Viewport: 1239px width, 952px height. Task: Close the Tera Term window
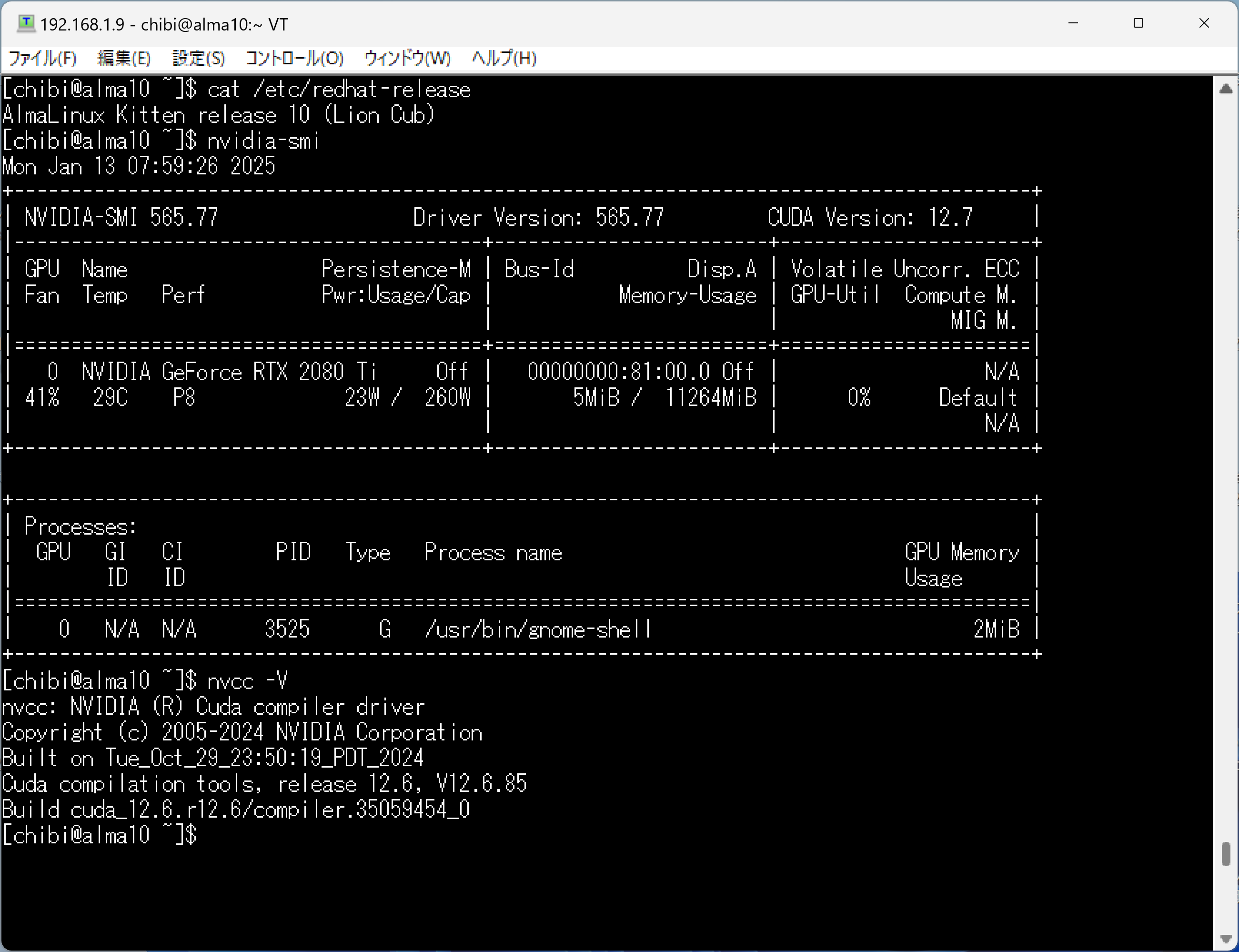(1204, 23)
